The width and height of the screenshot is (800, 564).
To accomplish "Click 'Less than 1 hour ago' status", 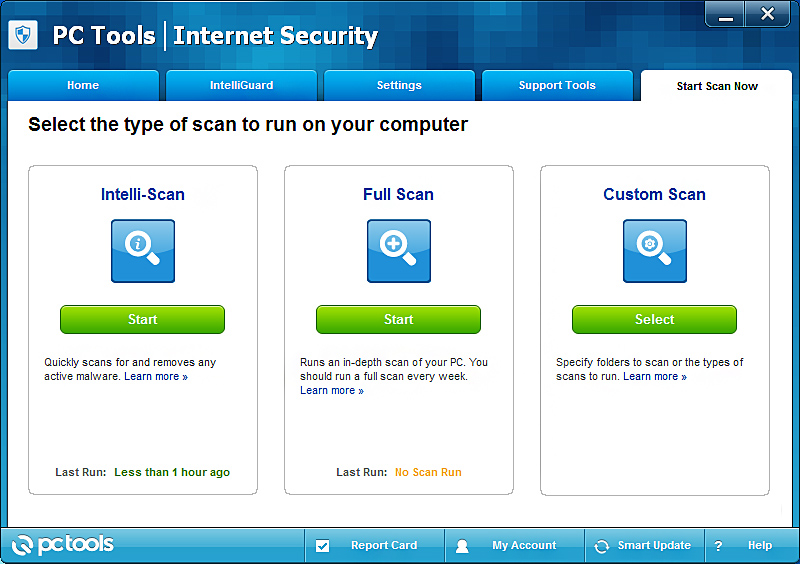I will click(172, 472).
